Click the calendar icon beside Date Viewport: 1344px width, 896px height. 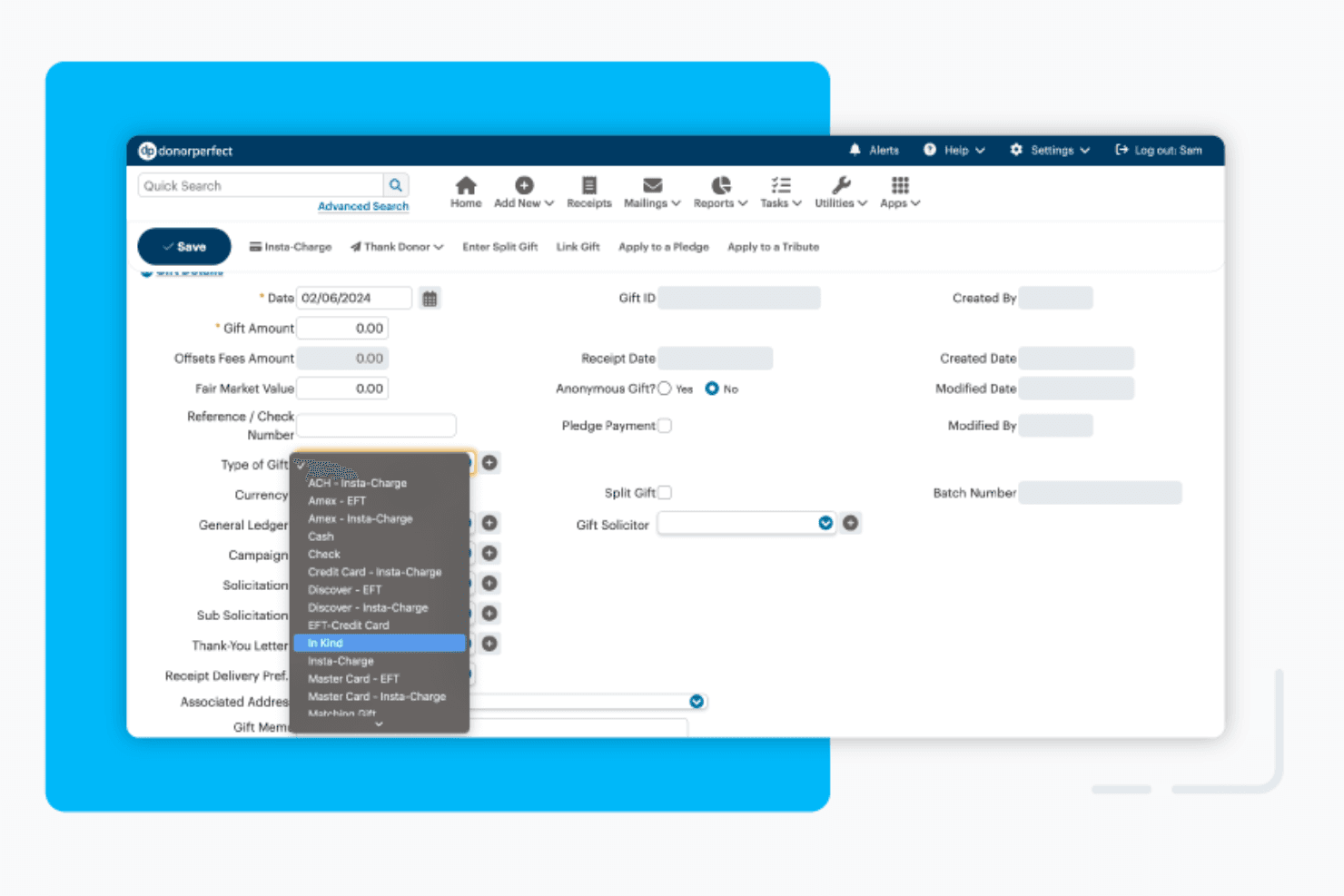point(430,298)
